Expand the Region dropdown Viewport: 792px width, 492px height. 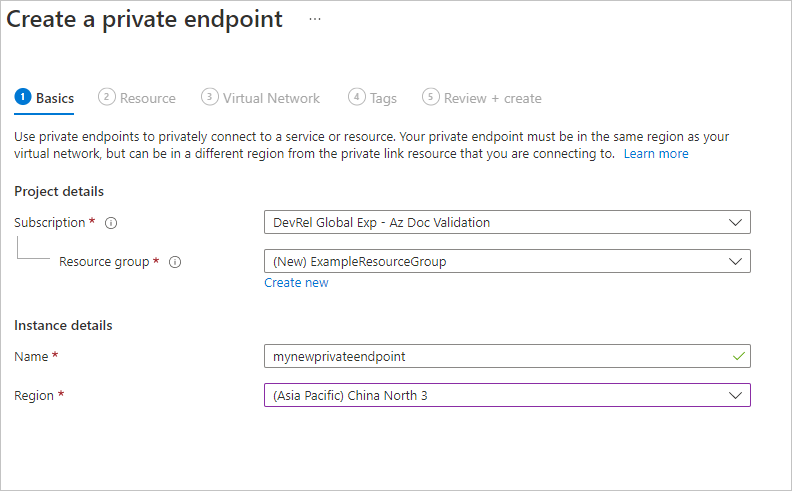point(736,395)
